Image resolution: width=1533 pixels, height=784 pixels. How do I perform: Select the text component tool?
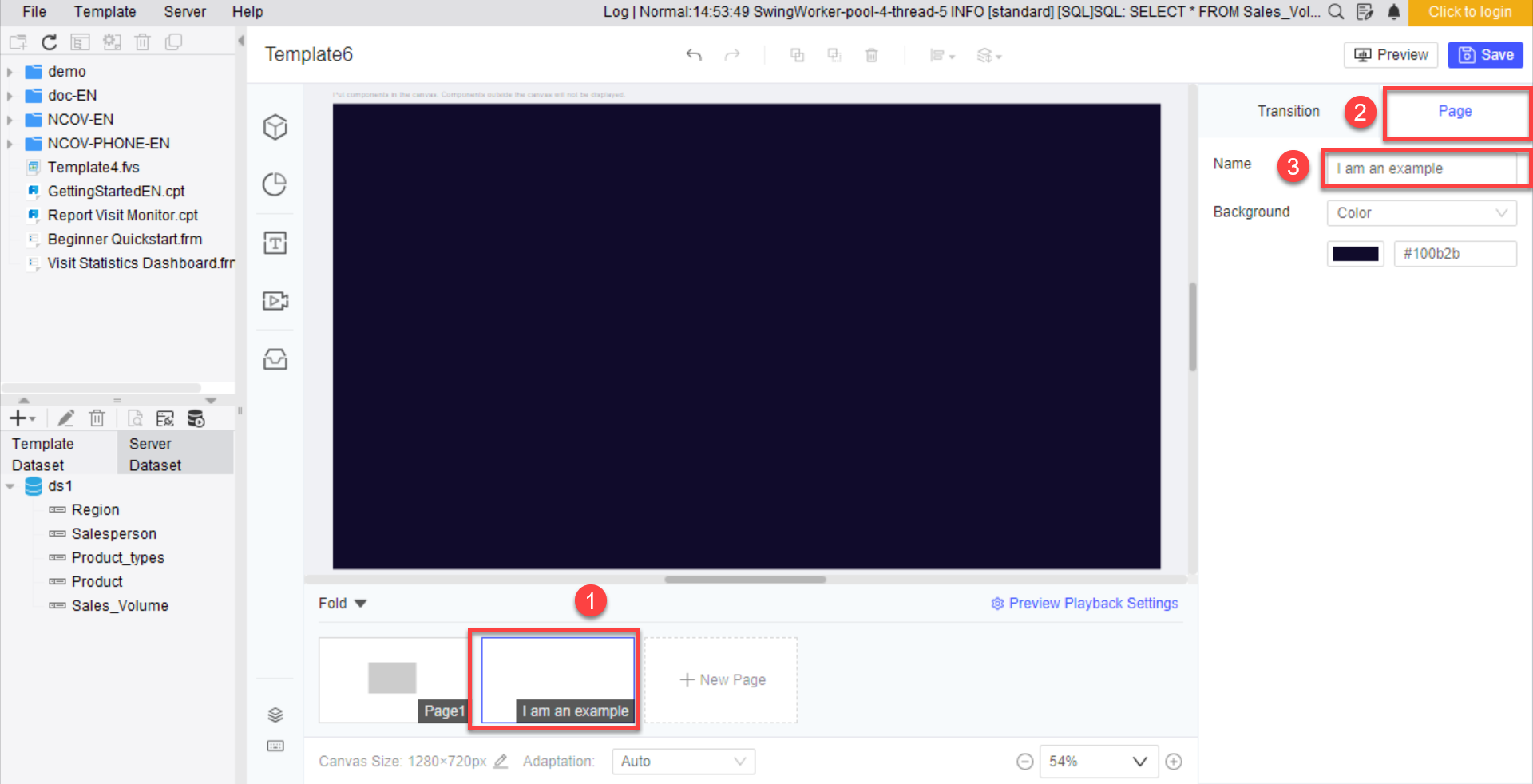point(275,244)
